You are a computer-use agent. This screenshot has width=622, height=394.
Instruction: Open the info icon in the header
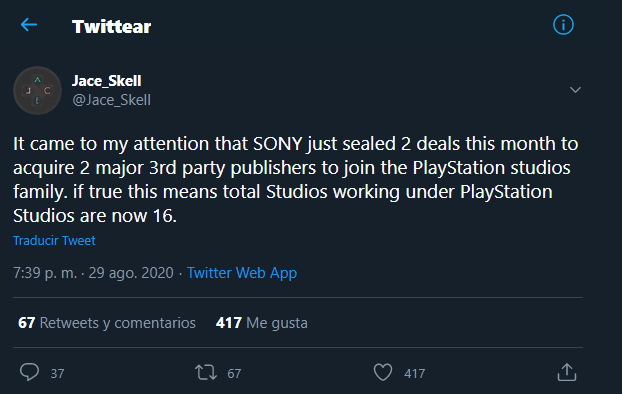point(563,25)
